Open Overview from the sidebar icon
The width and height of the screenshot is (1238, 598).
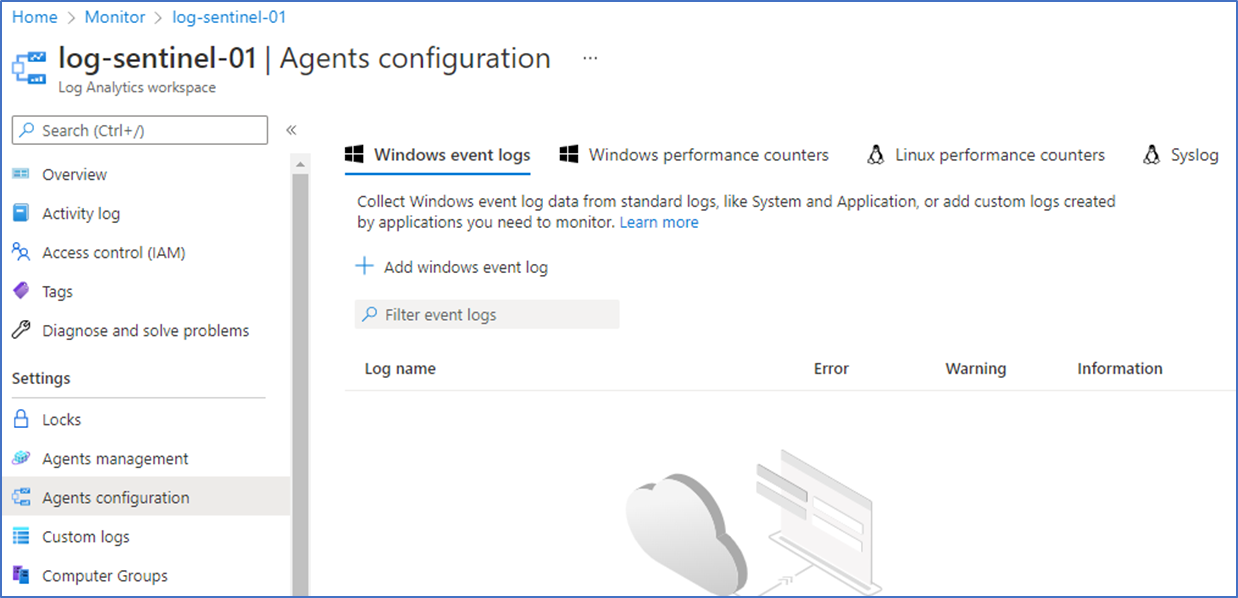tap(21, 174)
